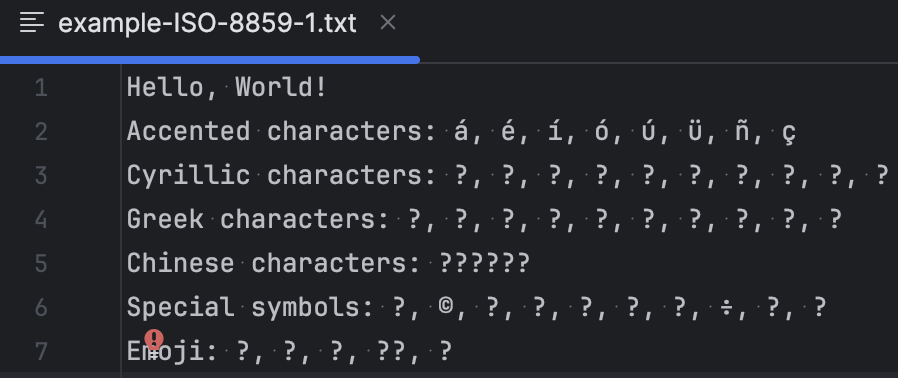Click line number 3 in the gutter
Image resolution: width=898 pixels, height=378 pixels.
[41, 175]
